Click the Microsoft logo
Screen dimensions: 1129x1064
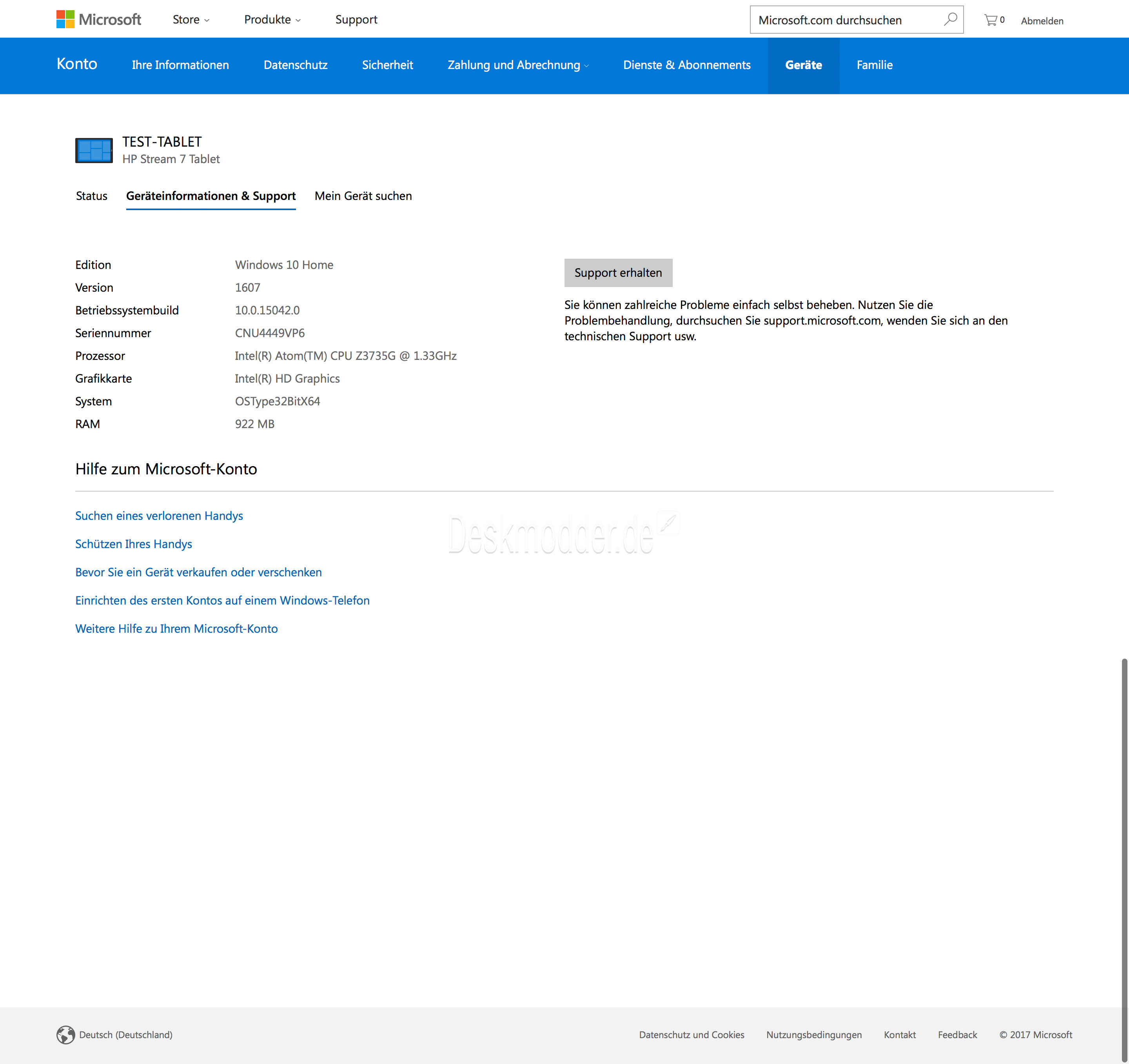point(99,19)
